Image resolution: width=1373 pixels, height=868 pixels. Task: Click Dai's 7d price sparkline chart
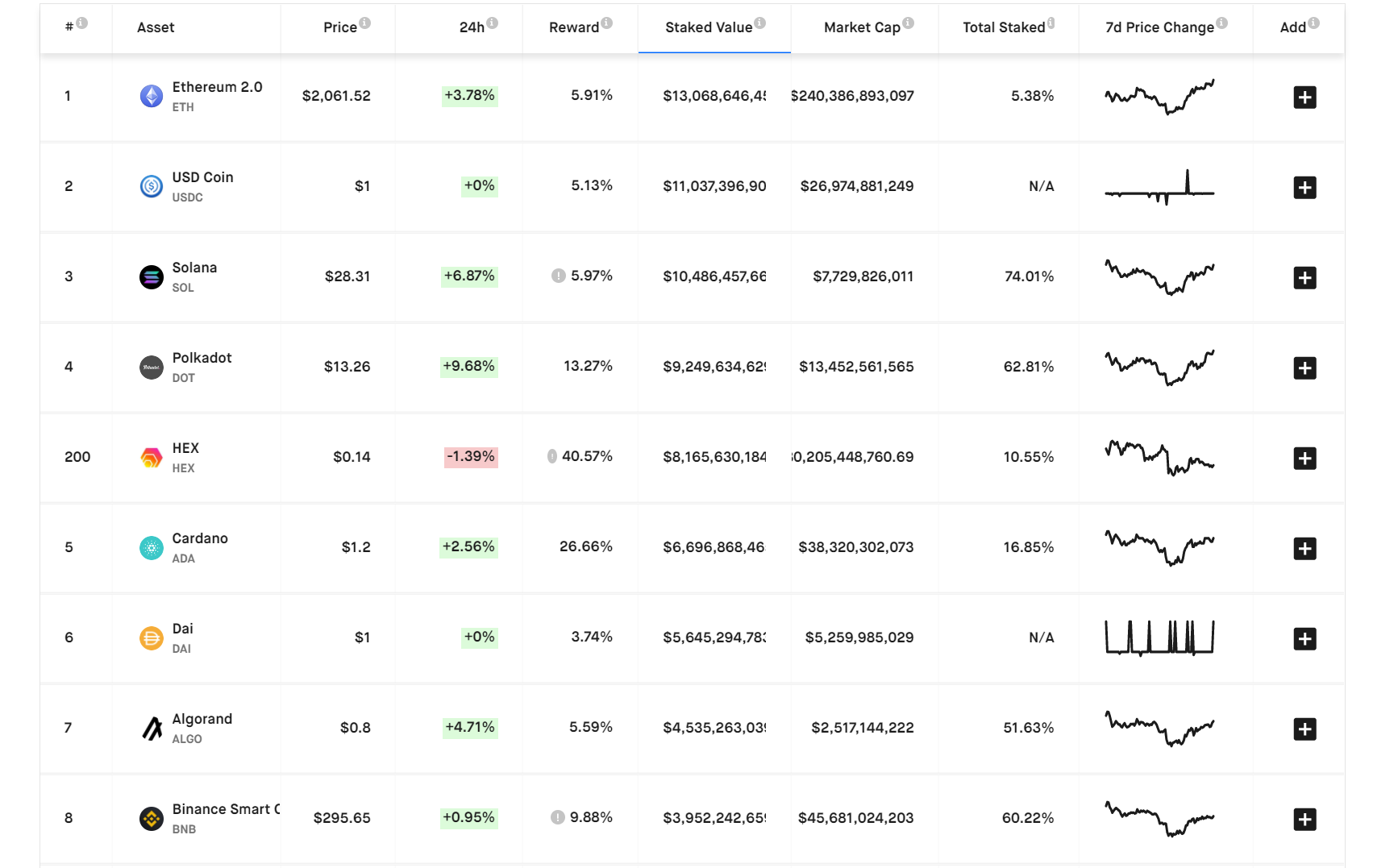point(1159,637)
